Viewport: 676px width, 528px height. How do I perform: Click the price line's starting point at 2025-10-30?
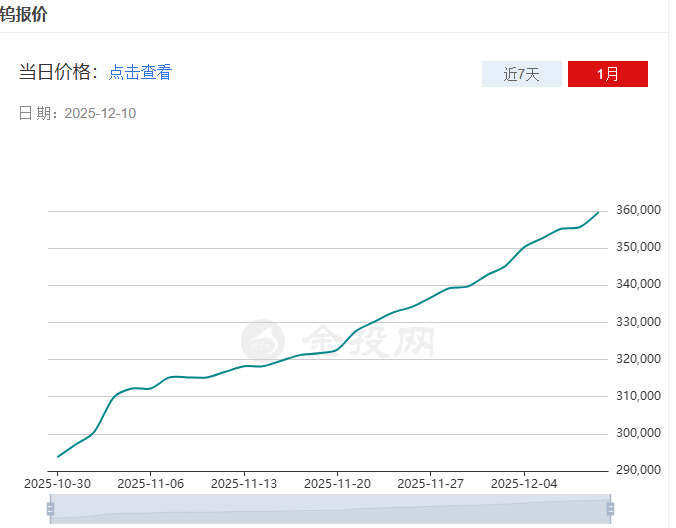coord(58,457)
